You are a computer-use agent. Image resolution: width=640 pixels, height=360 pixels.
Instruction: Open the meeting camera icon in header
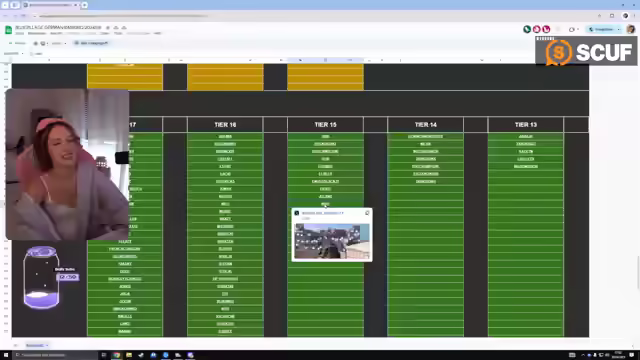coord(573,29)
